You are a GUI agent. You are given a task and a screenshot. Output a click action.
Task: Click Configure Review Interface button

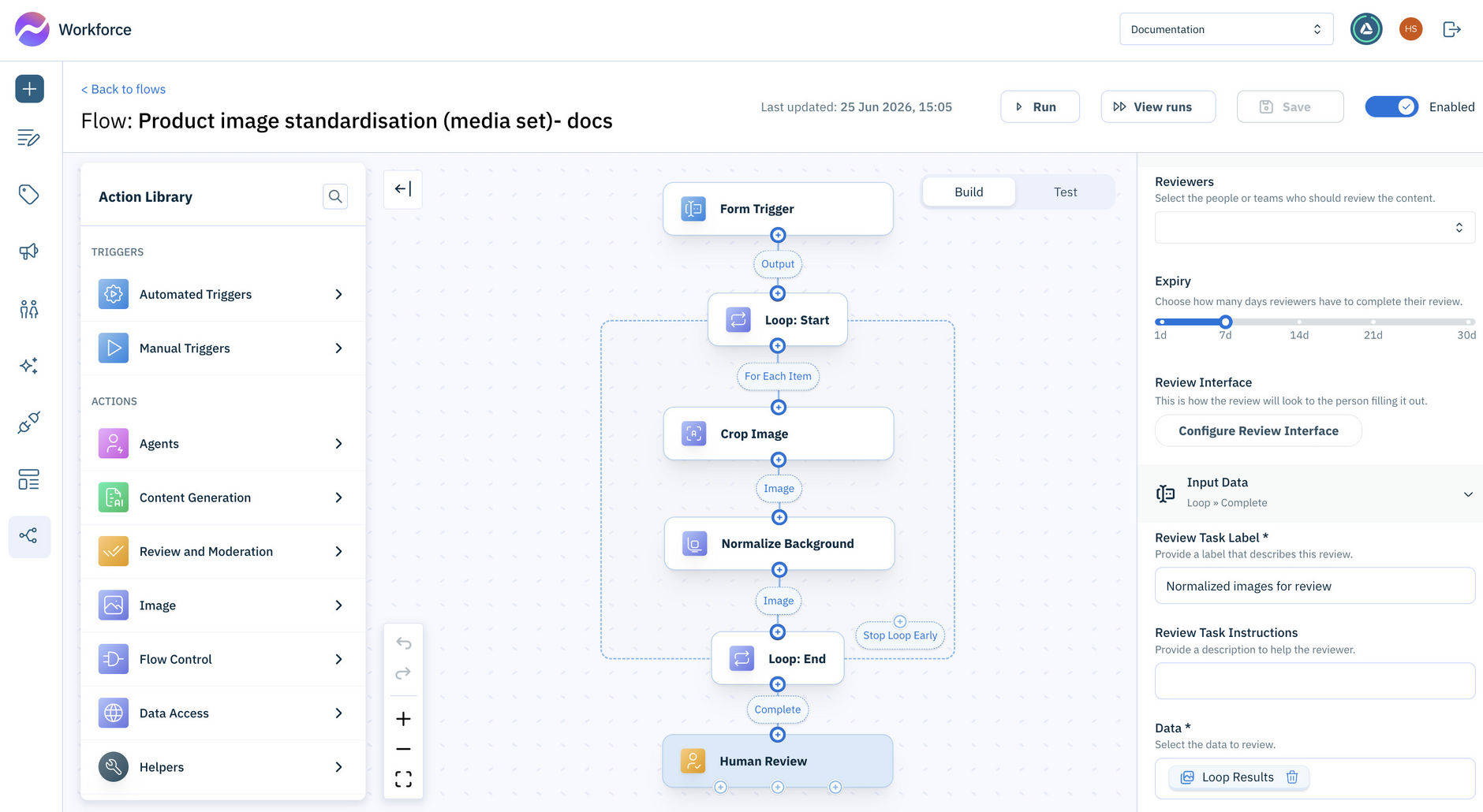1258,431
